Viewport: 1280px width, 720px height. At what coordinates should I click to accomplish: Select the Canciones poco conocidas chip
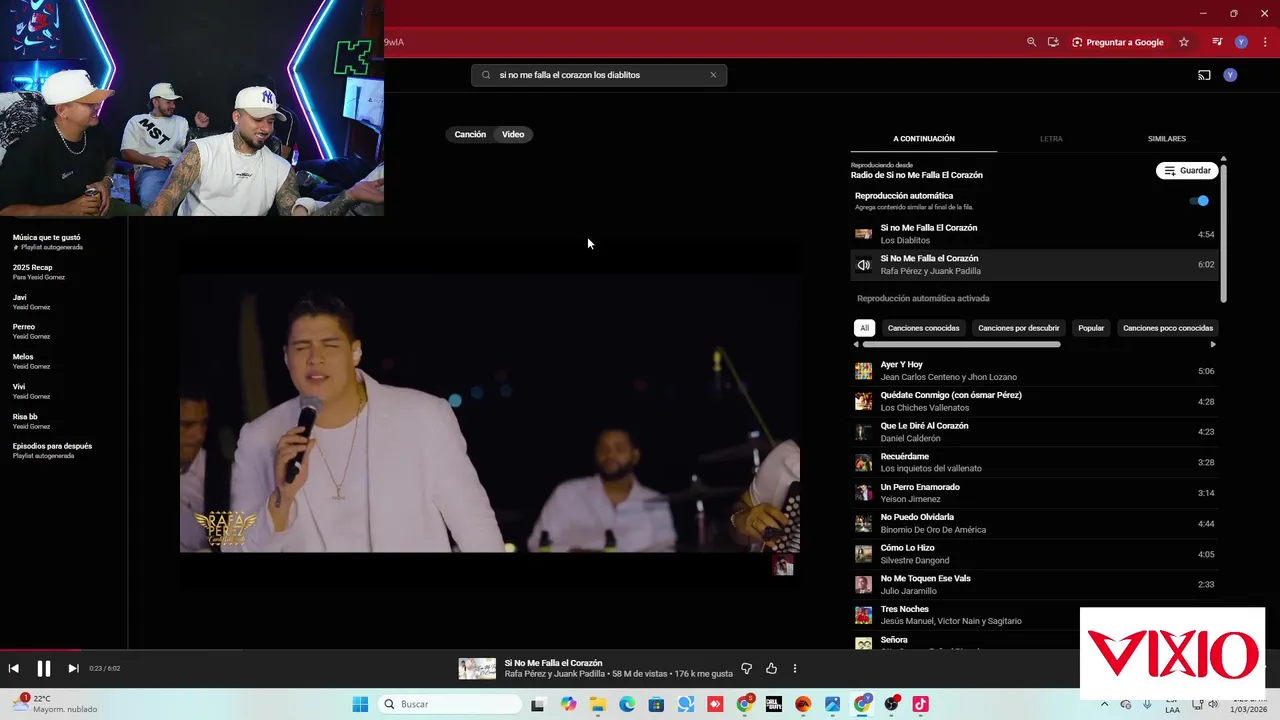click(1167, 328)
